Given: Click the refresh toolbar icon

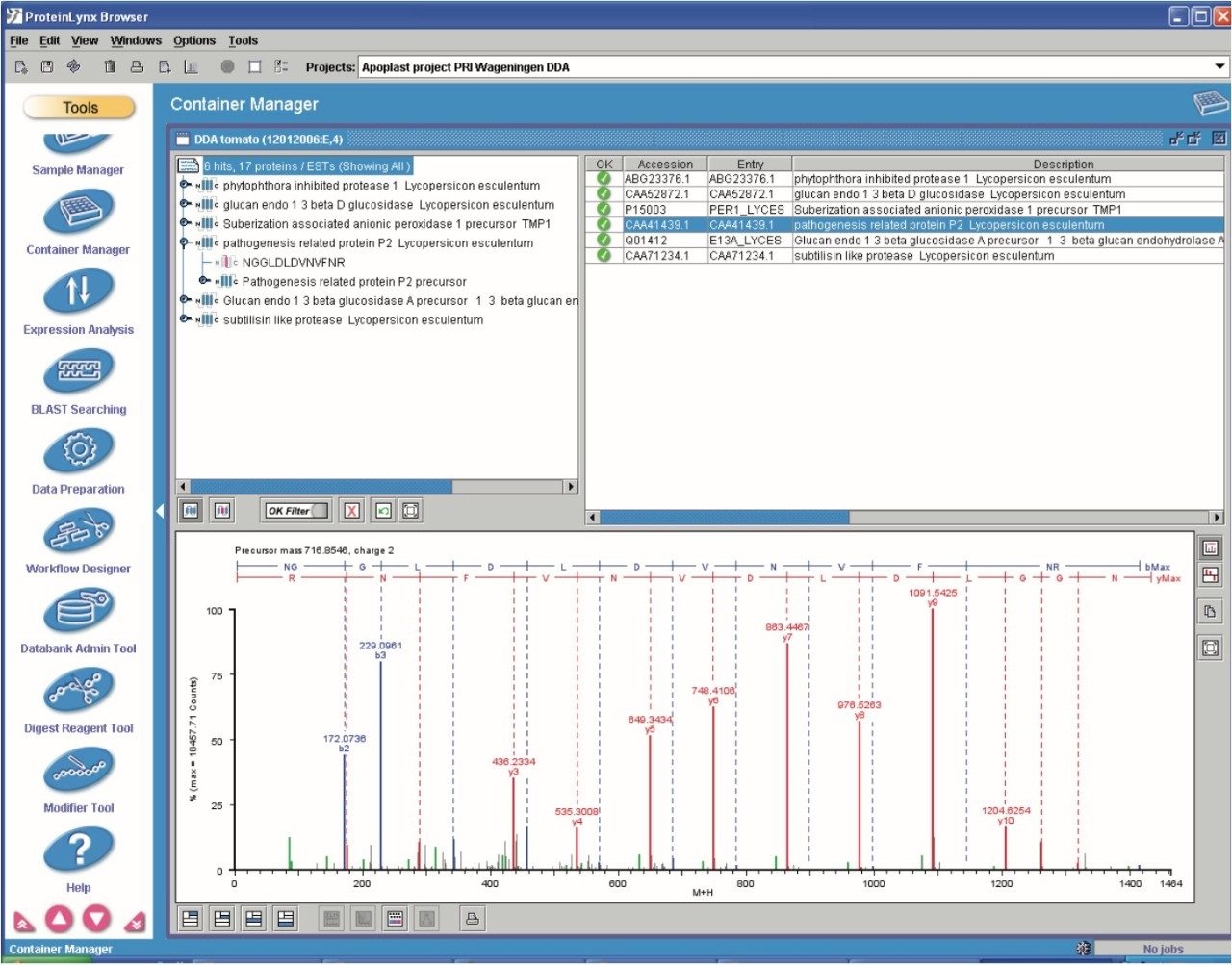Looking at the screenshot, I should click(x=73, y=66).
